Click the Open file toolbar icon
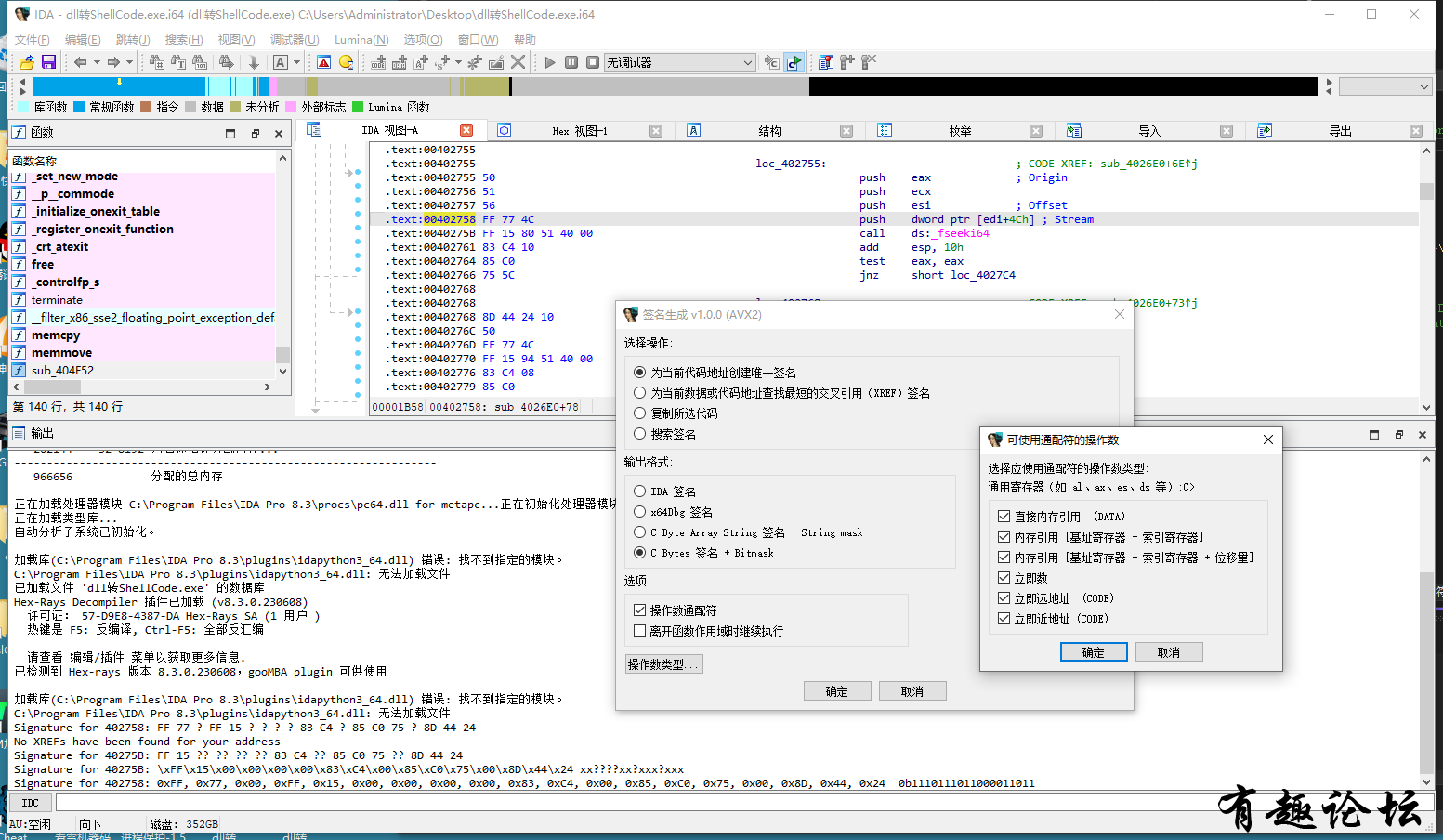Screen dimensions: 1443x840 click(27, 62)
